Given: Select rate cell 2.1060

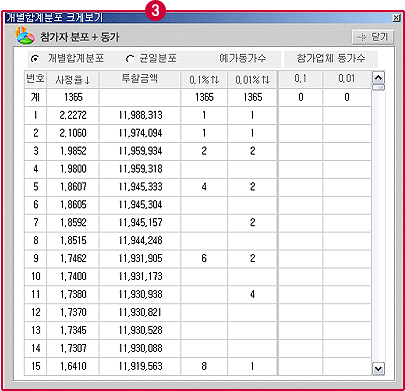Looking at the screenshot, I should point(73,133).
